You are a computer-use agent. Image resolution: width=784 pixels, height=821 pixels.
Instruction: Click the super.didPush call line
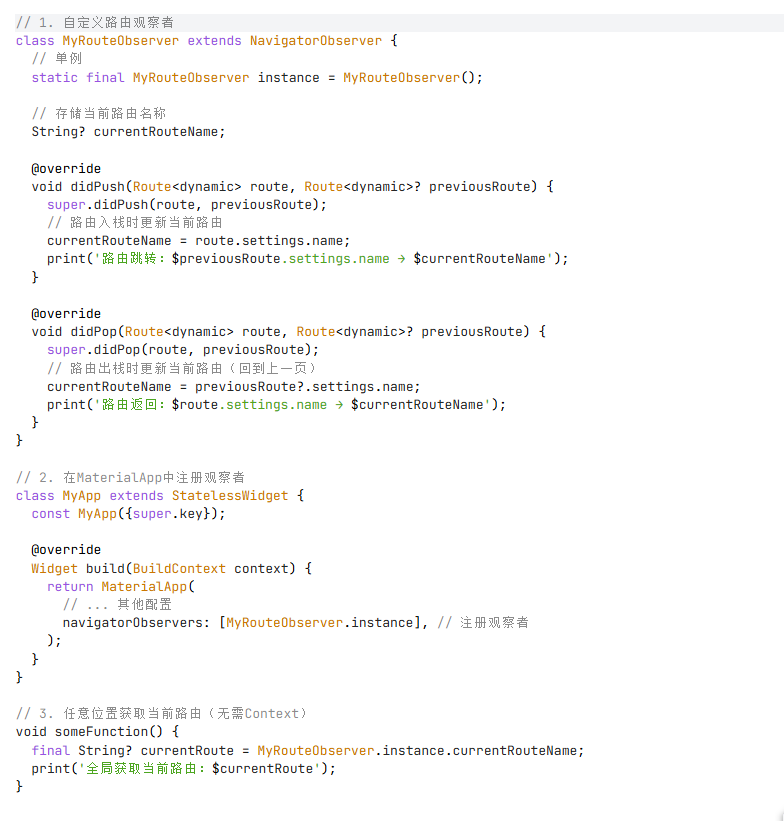187,204
